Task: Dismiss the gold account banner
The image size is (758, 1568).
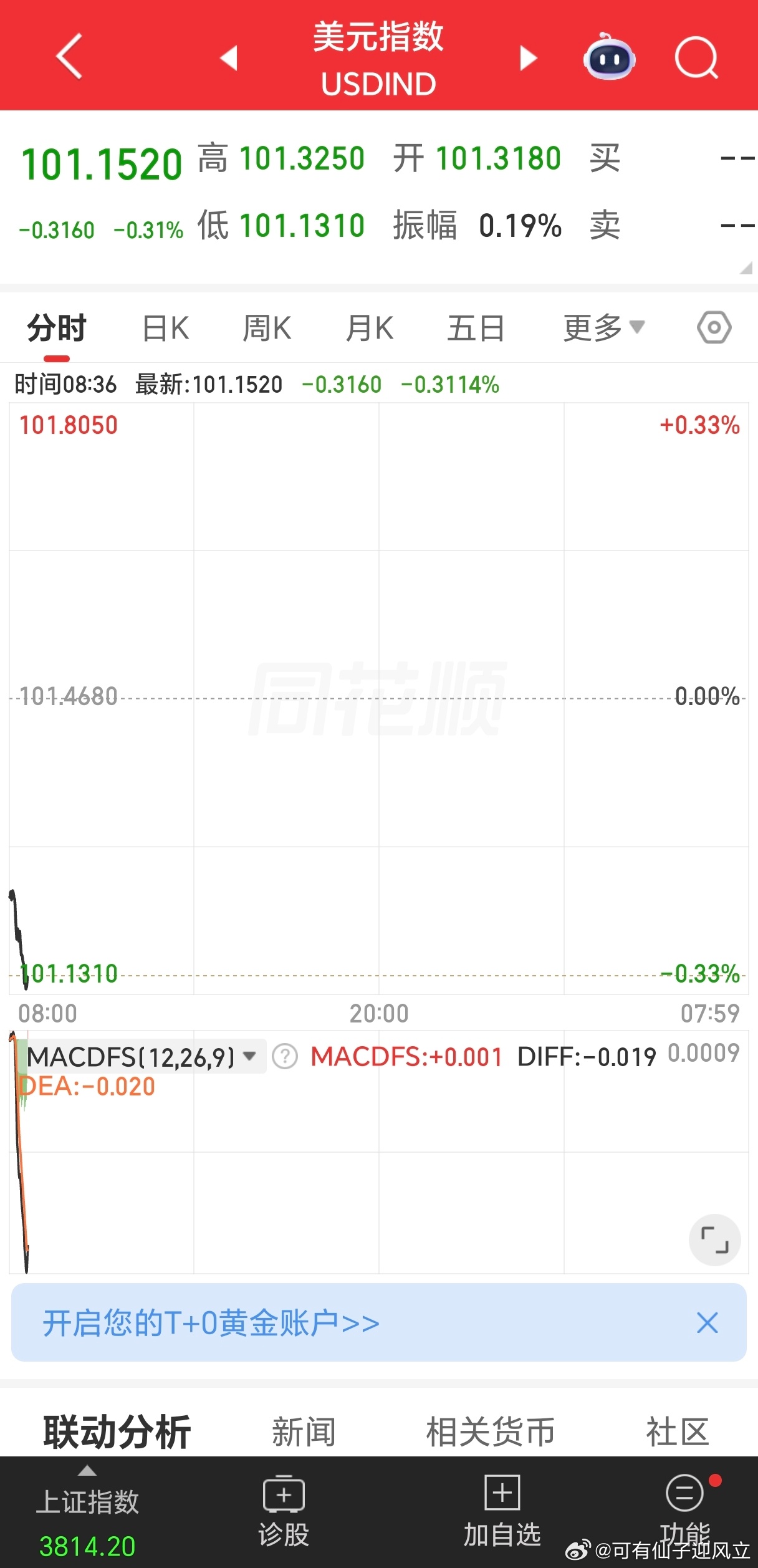Action: click(707, 1322)
